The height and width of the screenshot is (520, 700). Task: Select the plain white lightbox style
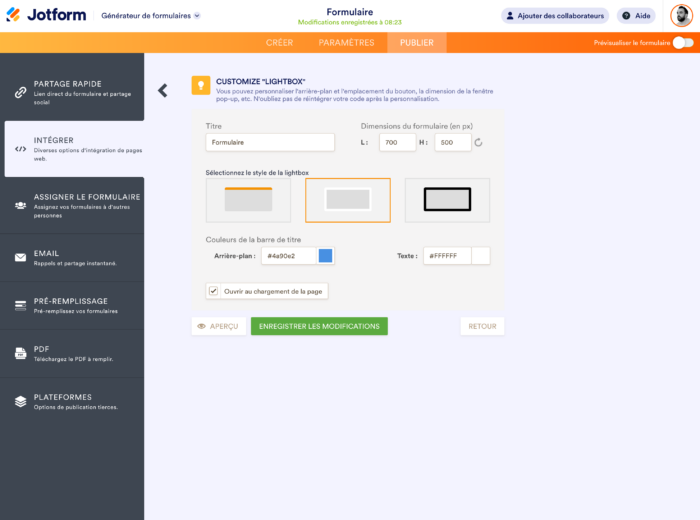coord(348,200)
